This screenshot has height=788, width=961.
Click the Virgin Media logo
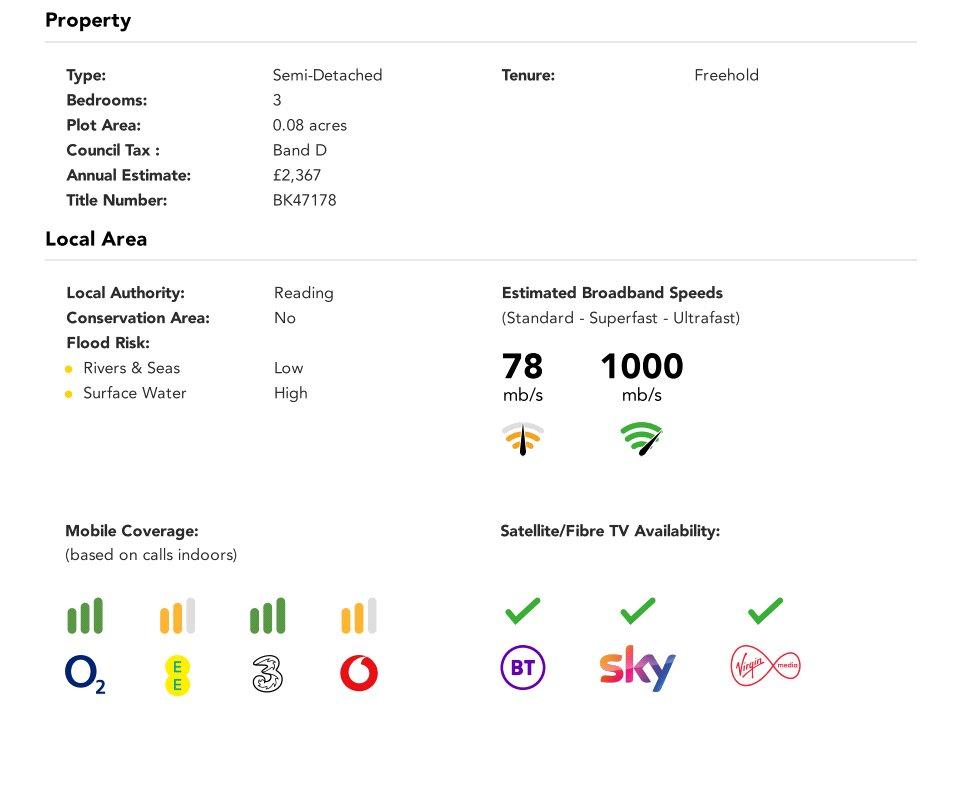coord(765,666)
